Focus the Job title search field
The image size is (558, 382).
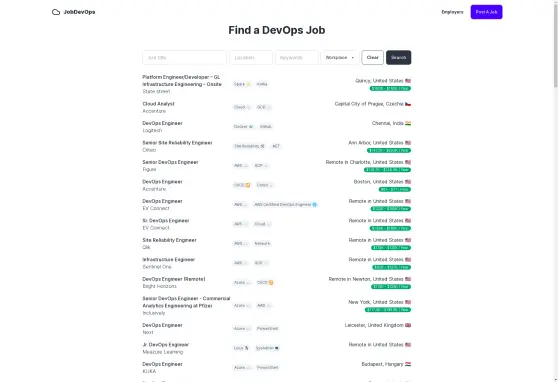[x=184, y=58]
